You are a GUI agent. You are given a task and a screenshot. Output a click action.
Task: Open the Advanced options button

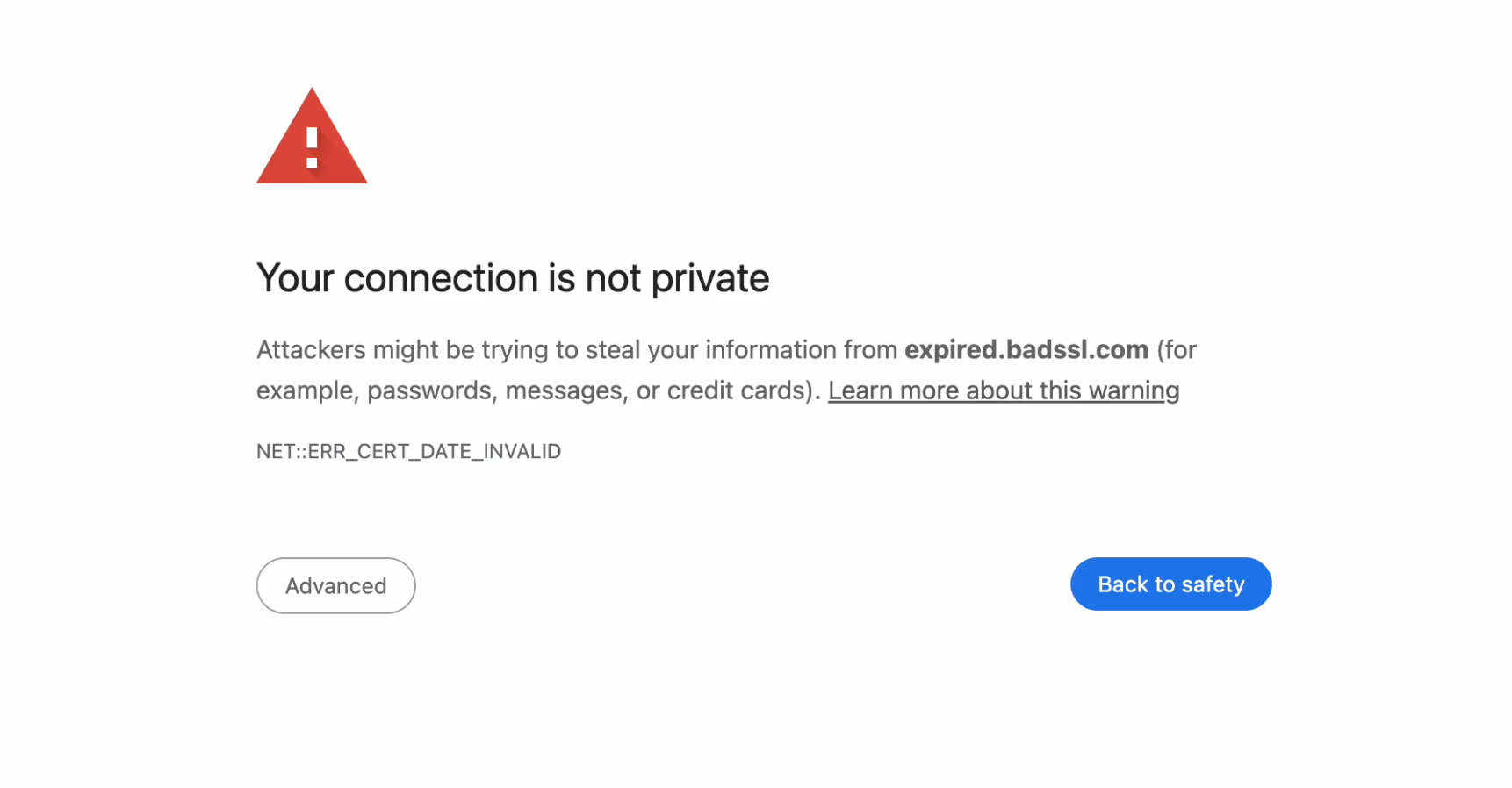tap(335, 585)
